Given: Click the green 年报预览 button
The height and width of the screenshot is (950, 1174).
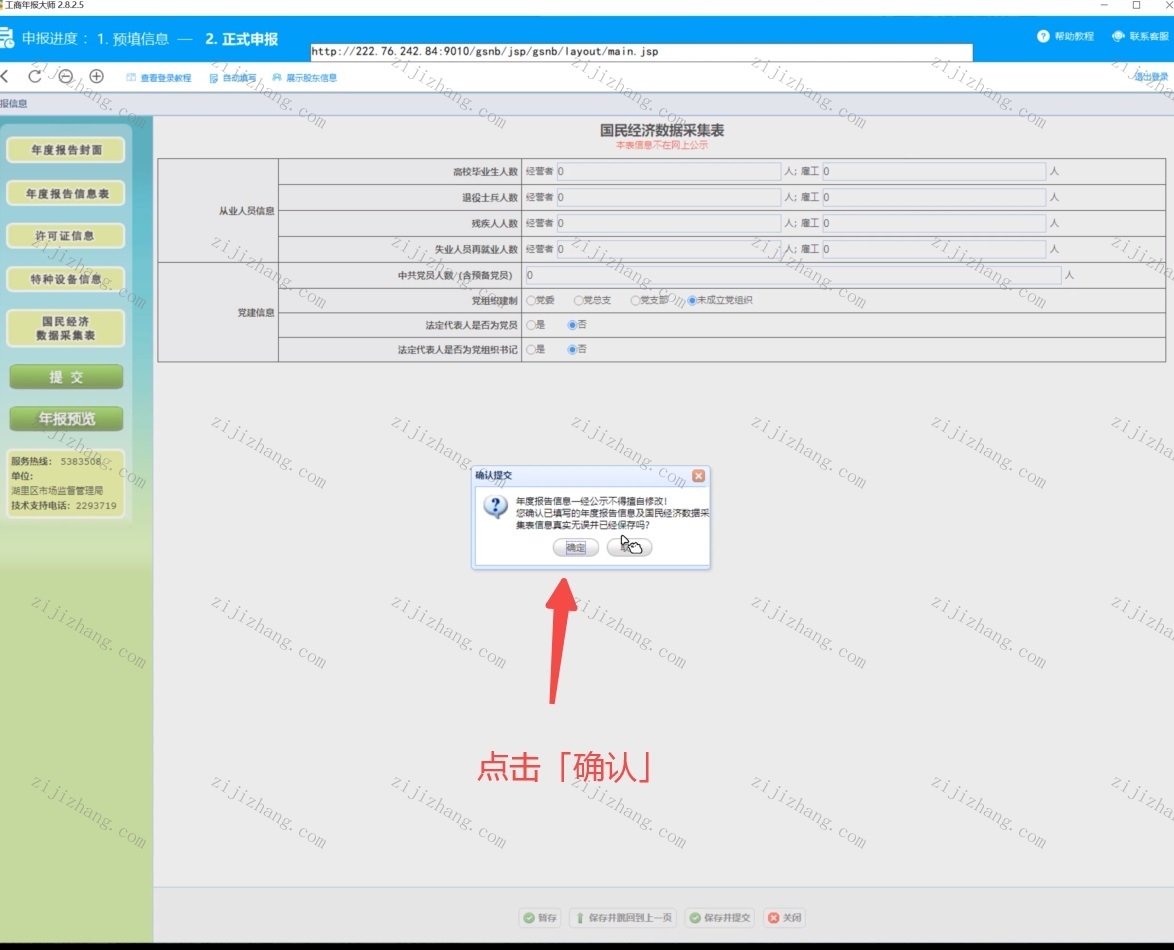Looking at the screenshot, I should click(x=66, y=419).
